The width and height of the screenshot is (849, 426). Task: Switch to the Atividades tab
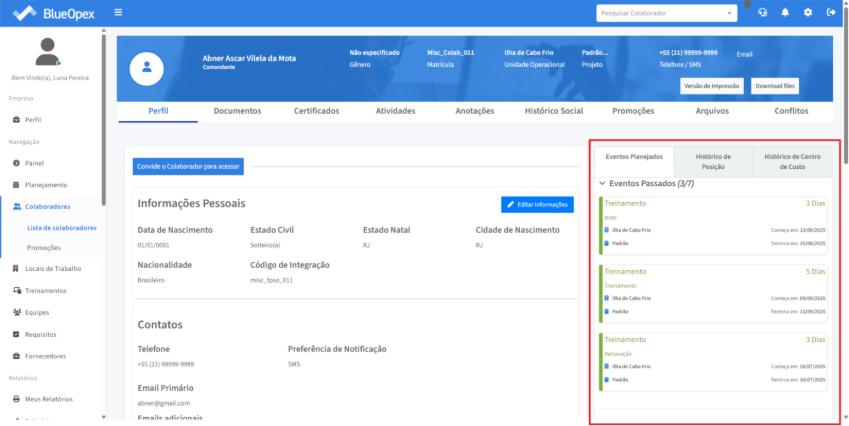(x=396, y=111)
